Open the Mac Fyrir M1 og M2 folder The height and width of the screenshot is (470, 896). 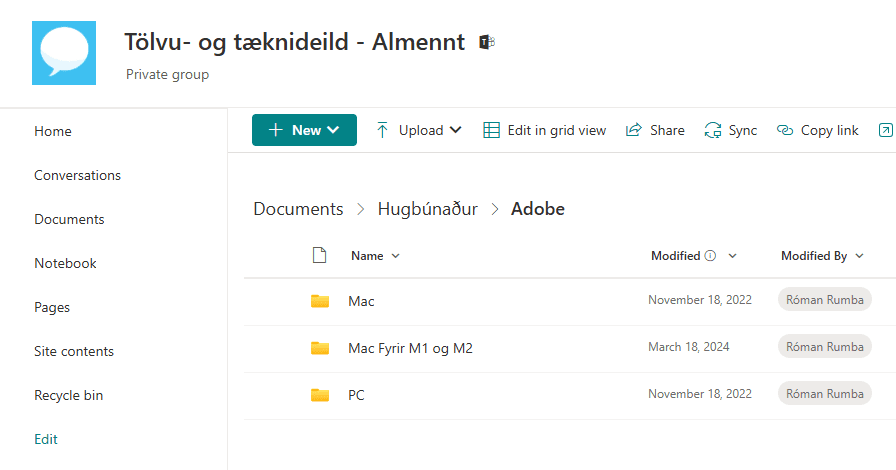[x=410, y=348]
